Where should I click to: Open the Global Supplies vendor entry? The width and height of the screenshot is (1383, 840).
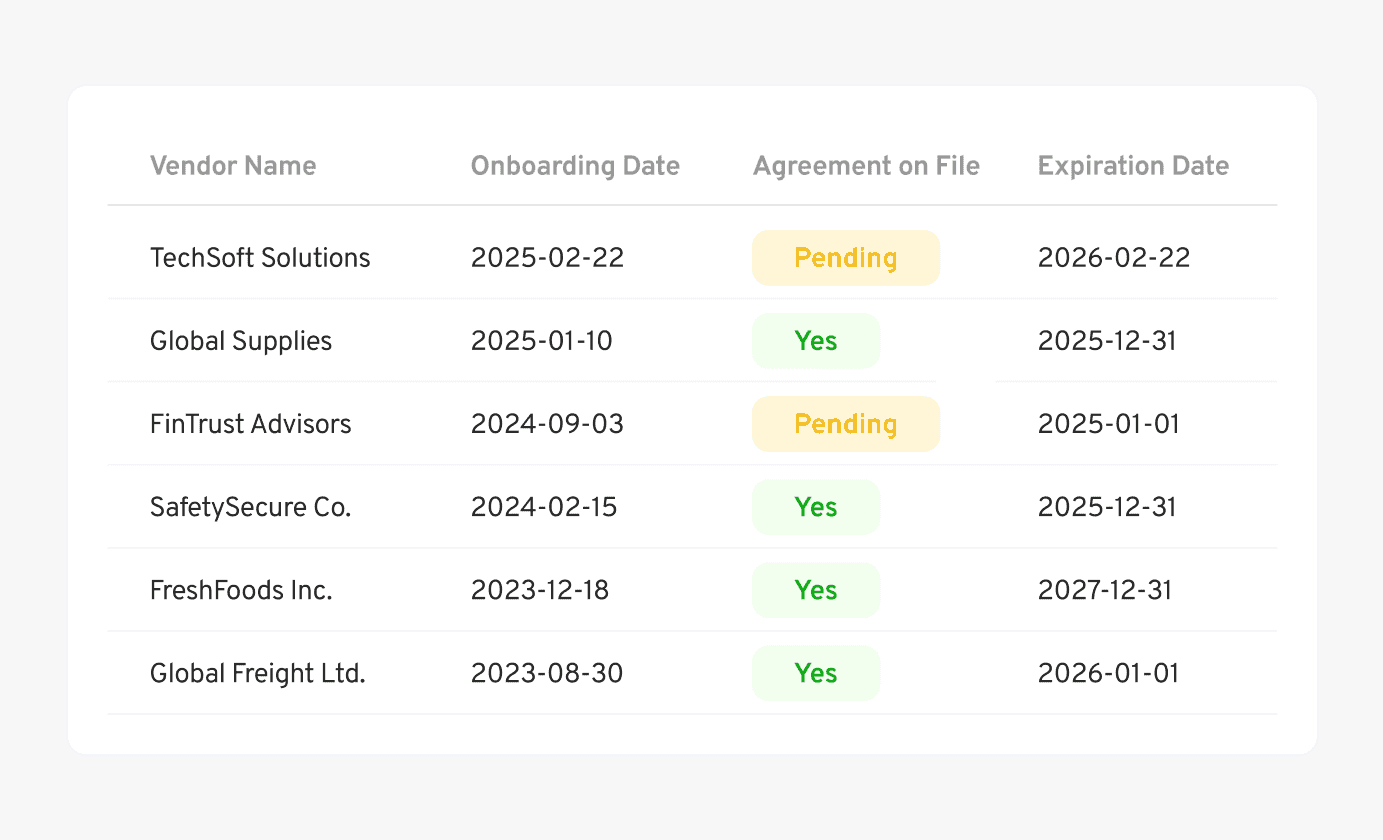point(241,341)
